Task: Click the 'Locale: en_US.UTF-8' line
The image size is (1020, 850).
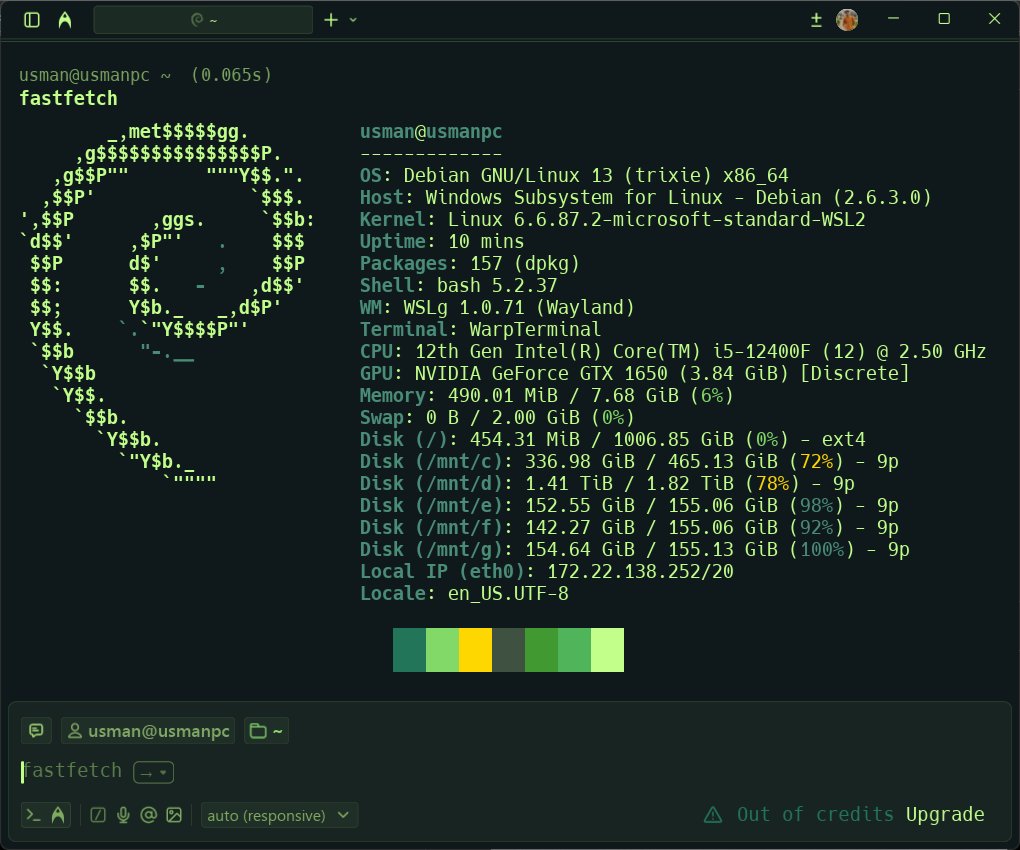Action: click(x=464, y=594)
